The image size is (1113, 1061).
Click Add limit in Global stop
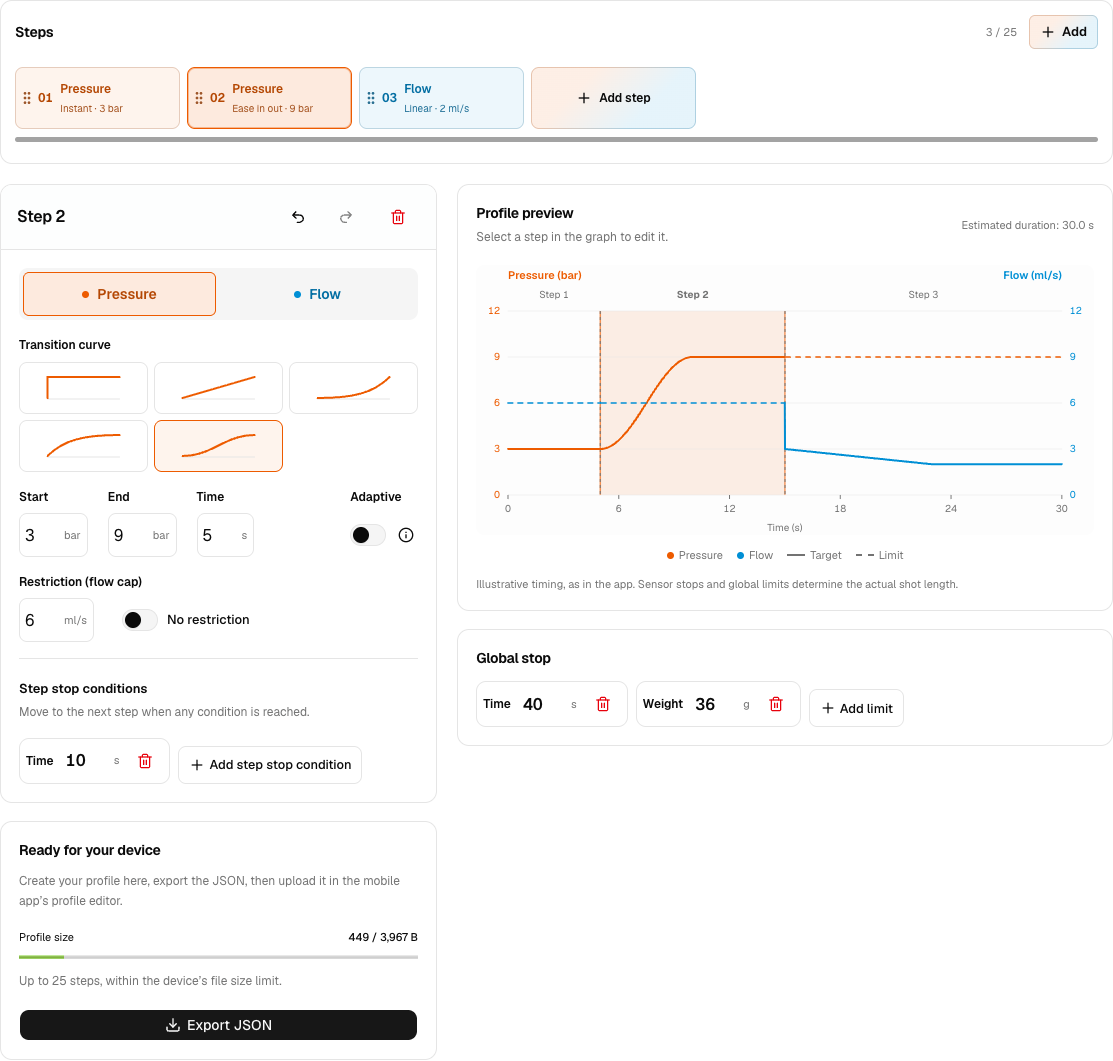click(x=856, y=708)
